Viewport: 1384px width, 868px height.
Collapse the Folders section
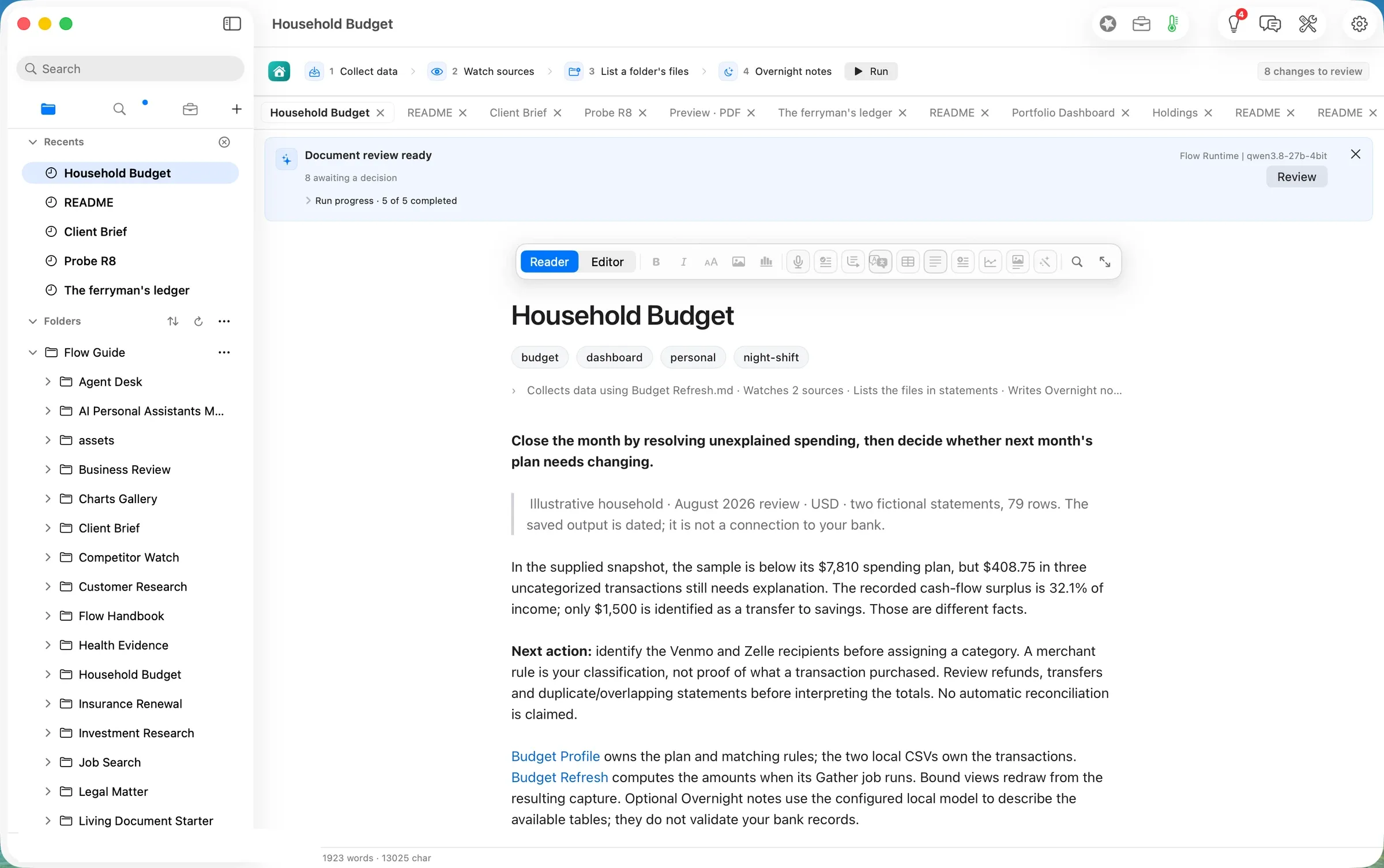pos(33,321)
